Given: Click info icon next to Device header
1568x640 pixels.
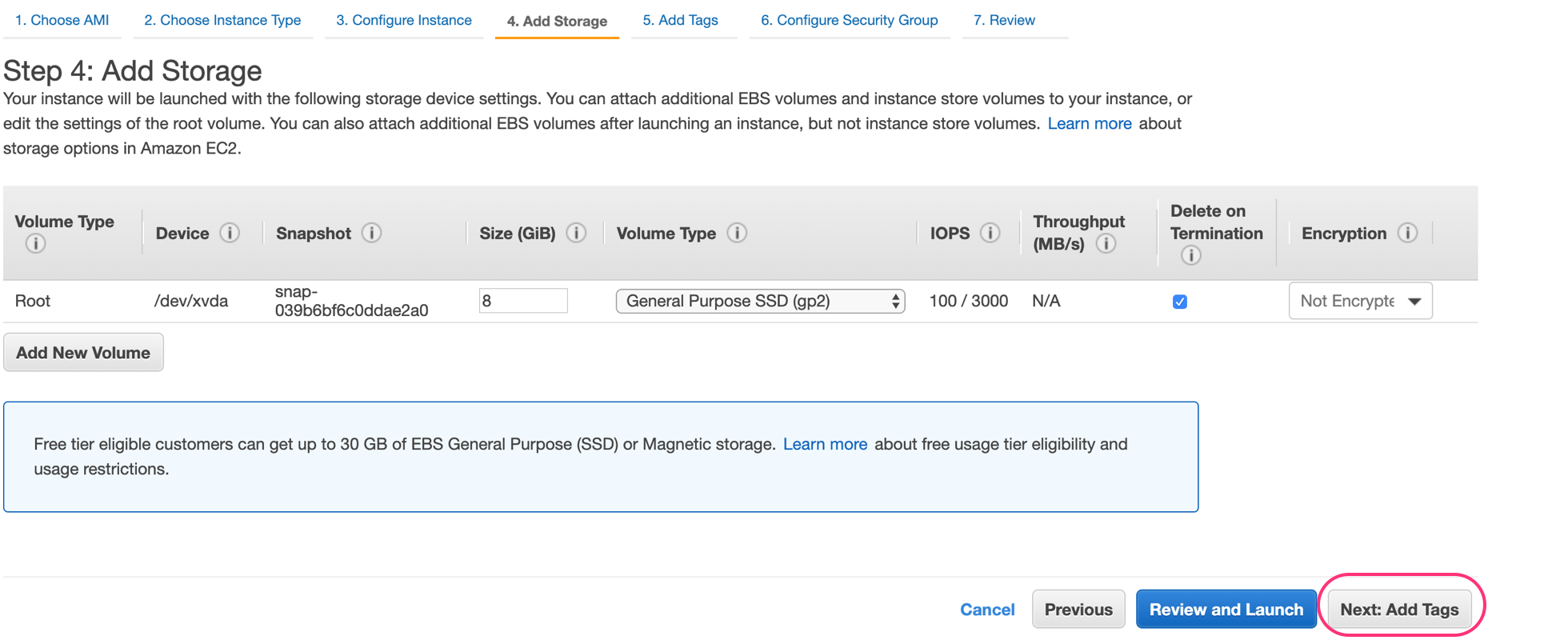Looking at the screenshot, I should click(230, 233).
